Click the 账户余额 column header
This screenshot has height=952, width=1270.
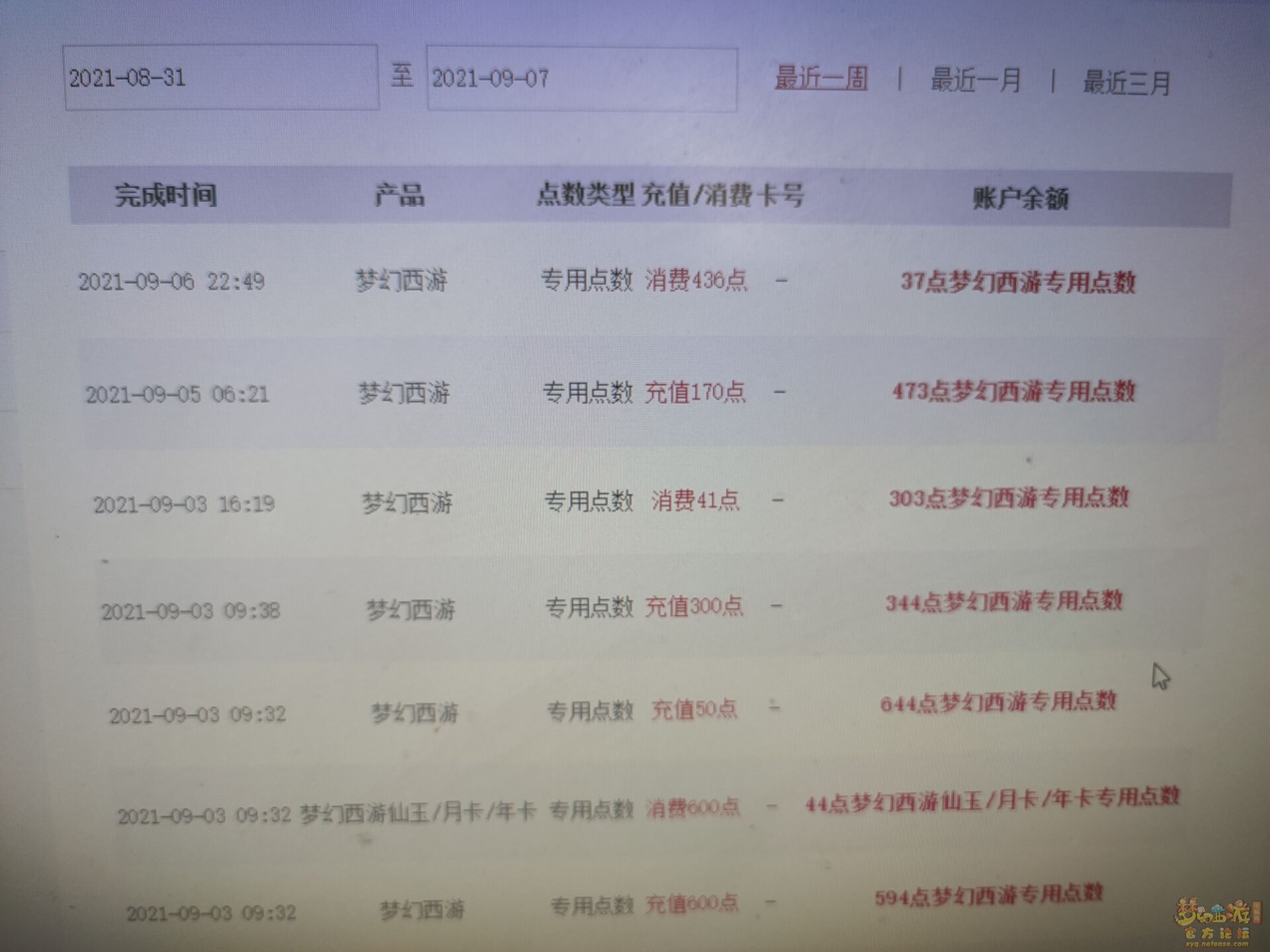pyautogui.click(x=1021, y=198)
